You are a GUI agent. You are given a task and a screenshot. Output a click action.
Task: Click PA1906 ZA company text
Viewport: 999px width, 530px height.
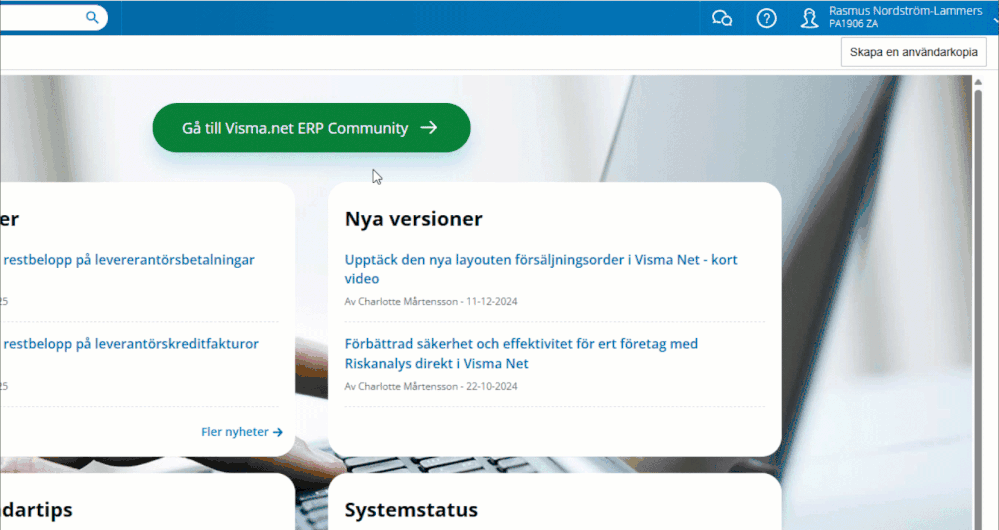pyautogui.click(x=853, y=24)
